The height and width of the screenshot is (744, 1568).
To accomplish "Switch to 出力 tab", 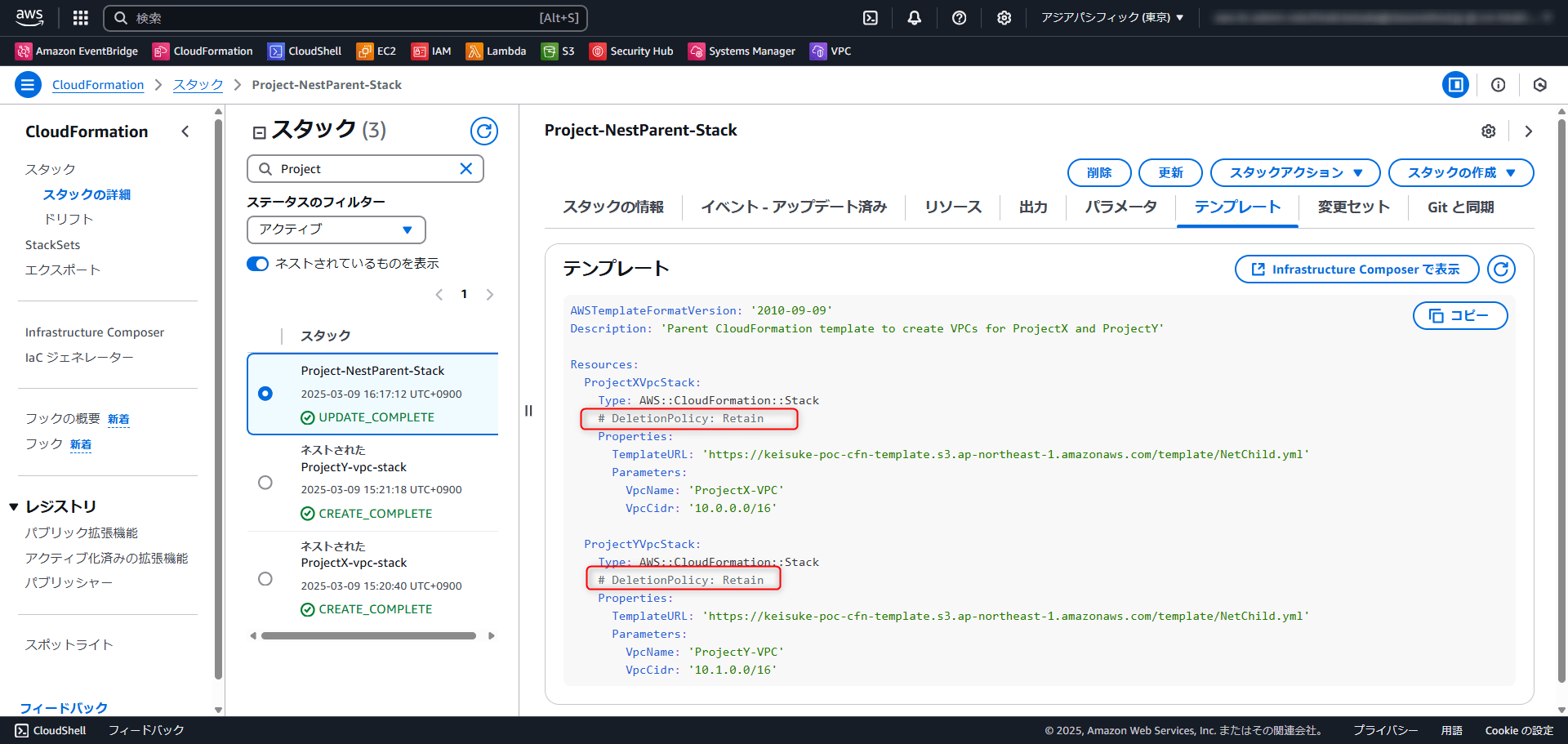I will [x=1033, y=207].
